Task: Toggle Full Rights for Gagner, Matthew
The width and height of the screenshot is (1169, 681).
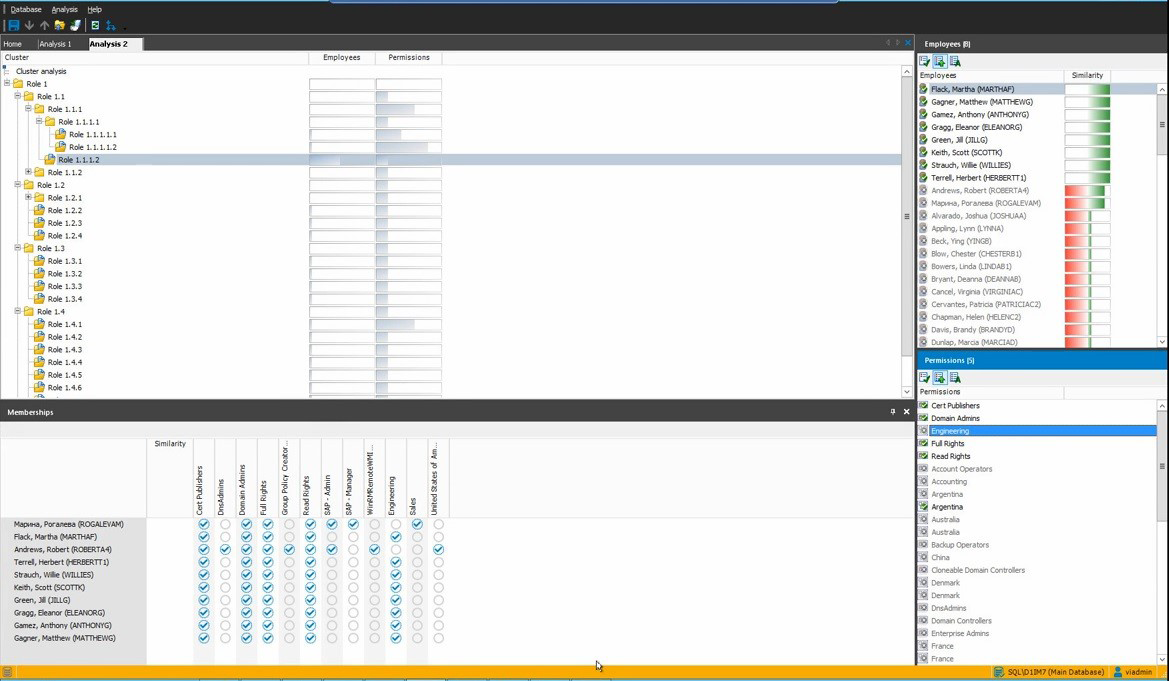Action: point(268,638)
